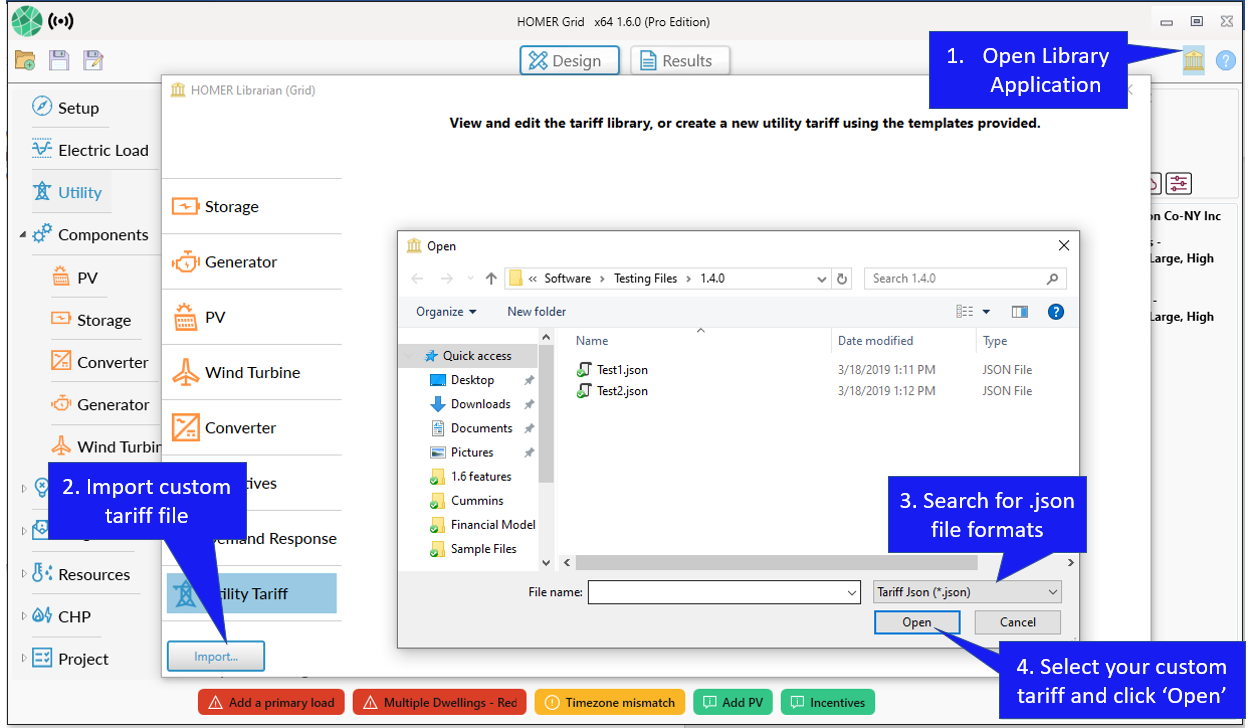Collapse the Components tree node

23,235
